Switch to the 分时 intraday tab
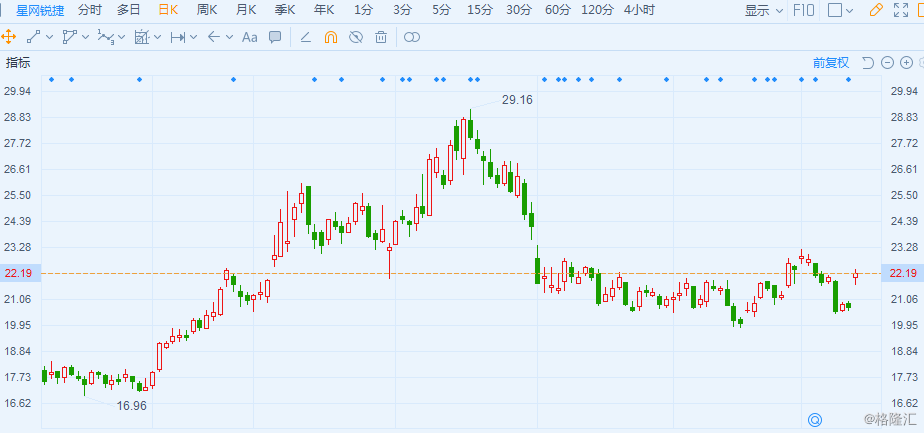 tap(89, 10)
